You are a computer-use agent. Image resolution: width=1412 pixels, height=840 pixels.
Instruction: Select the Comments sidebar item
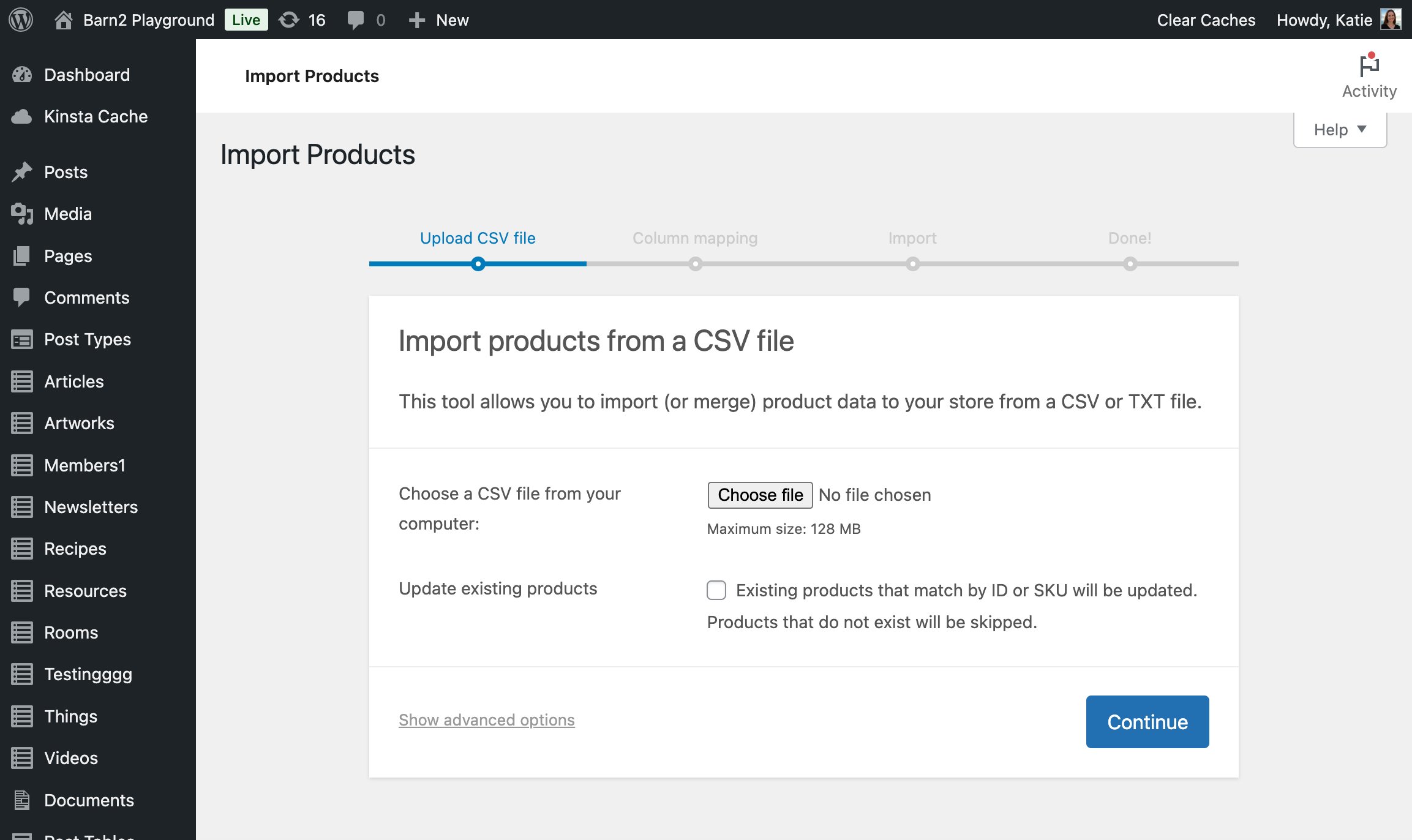coord(86,298)
